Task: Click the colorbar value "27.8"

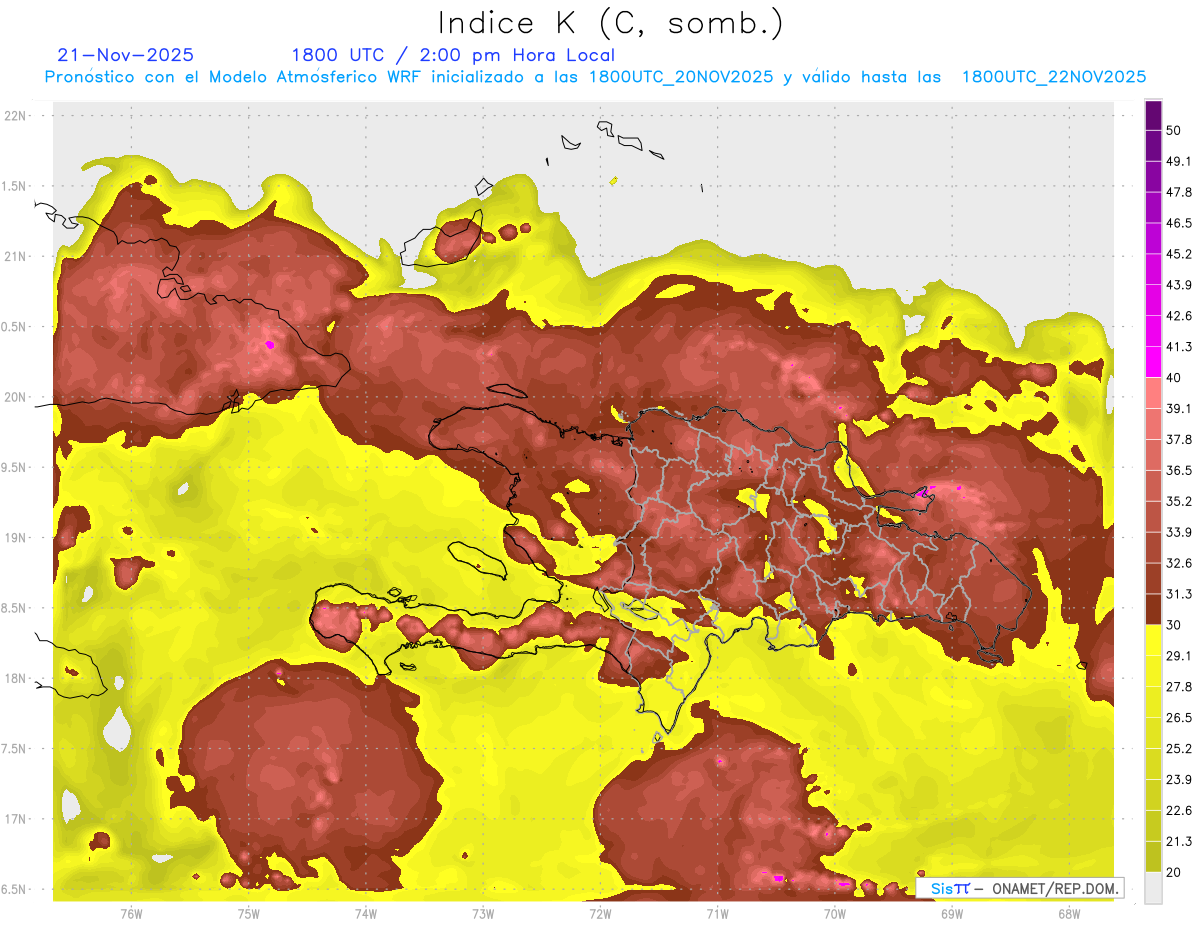Action: (1179, 687)
